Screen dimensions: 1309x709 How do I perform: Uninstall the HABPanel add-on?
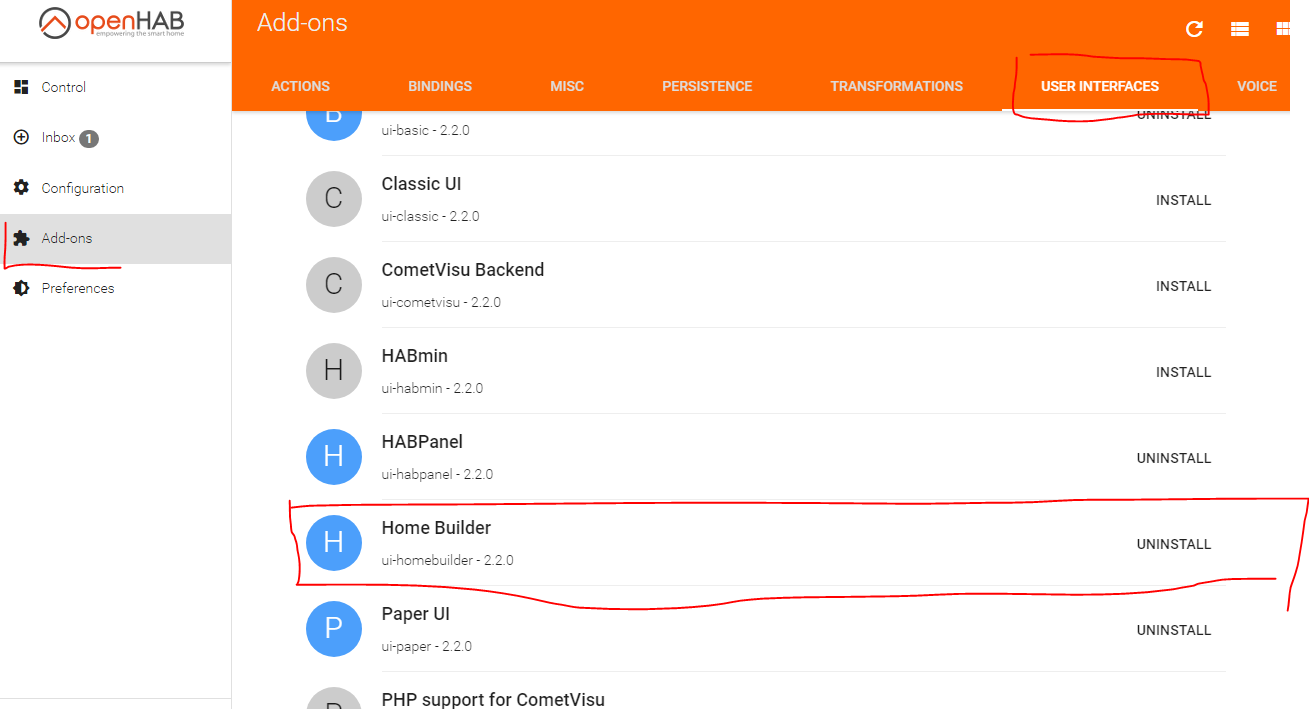coord(1173,458)
